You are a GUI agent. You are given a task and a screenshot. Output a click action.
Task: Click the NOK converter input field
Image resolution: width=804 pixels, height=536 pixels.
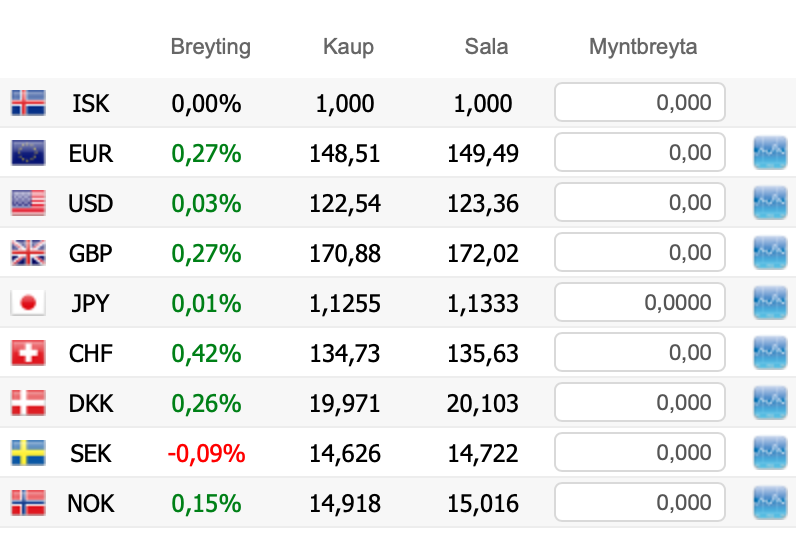639,502
